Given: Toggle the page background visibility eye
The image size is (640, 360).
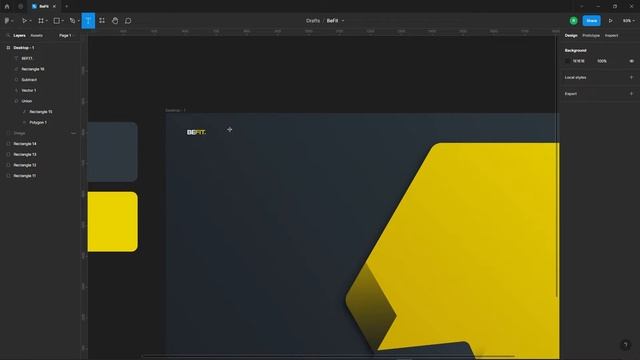Looking at the screenshot, I should click(631, 61).
